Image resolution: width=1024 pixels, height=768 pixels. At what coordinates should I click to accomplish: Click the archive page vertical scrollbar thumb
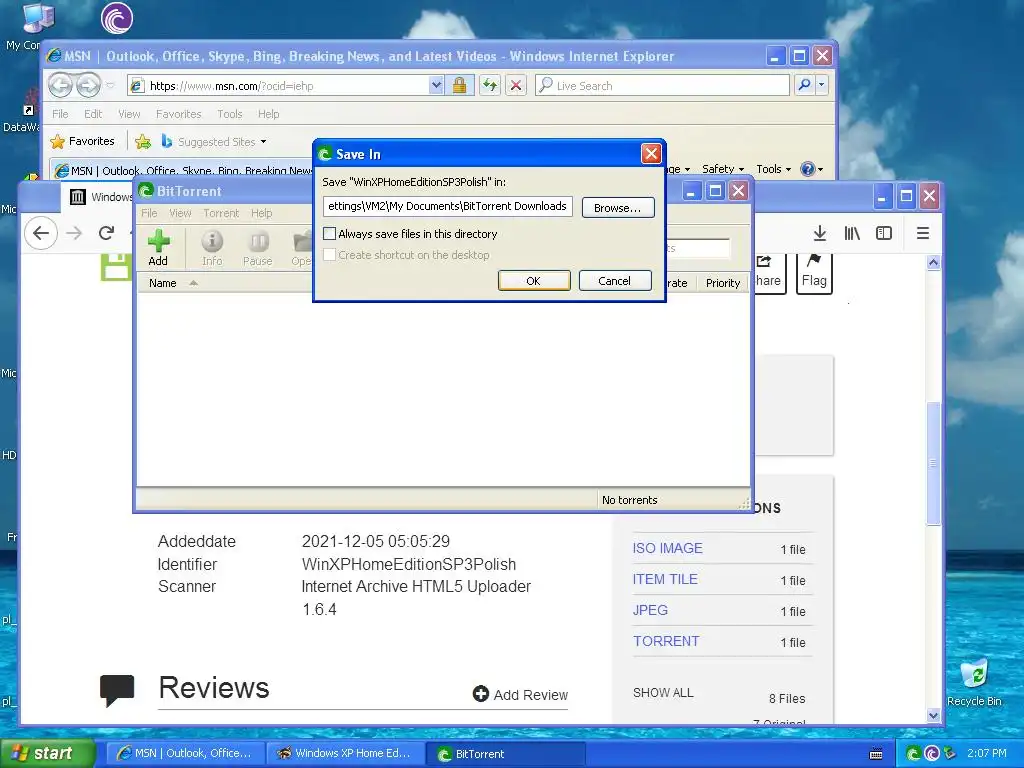coord(933,462)
